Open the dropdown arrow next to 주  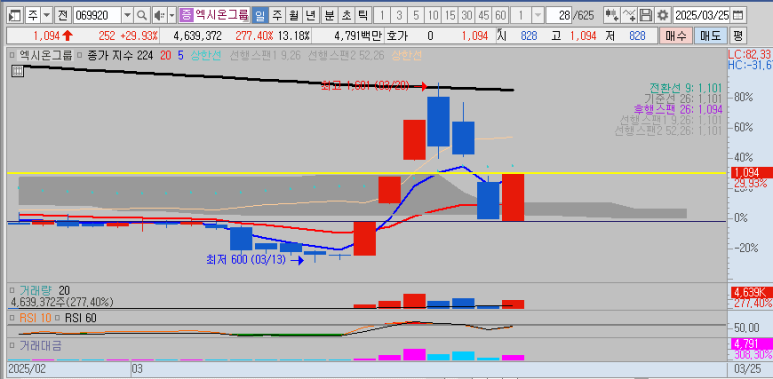47,16
